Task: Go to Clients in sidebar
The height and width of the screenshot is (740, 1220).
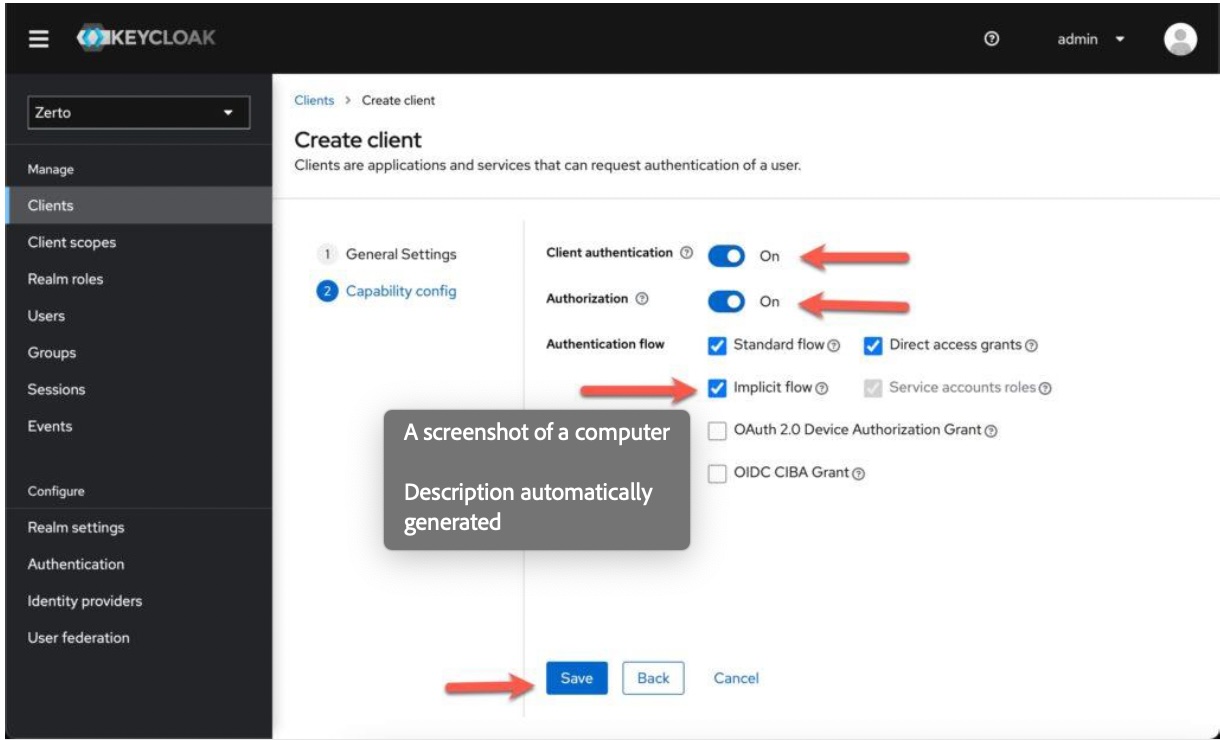Action: 137,205
